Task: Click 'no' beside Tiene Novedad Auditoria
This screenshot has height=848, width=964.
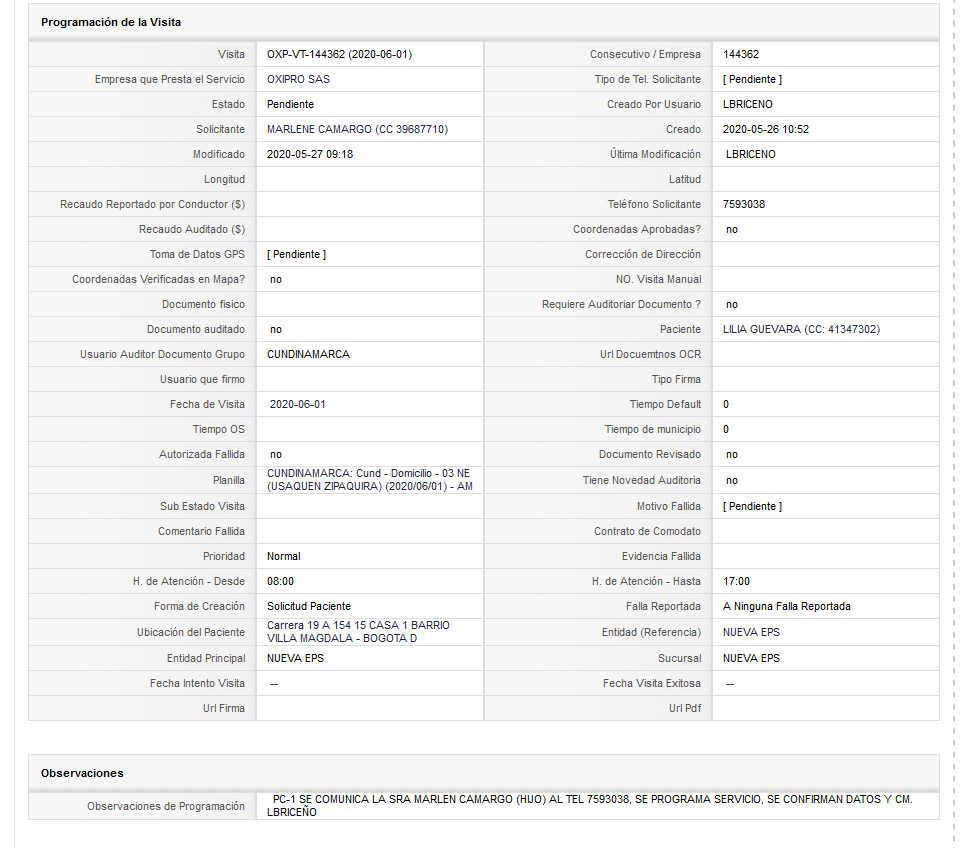Action: 732,481
